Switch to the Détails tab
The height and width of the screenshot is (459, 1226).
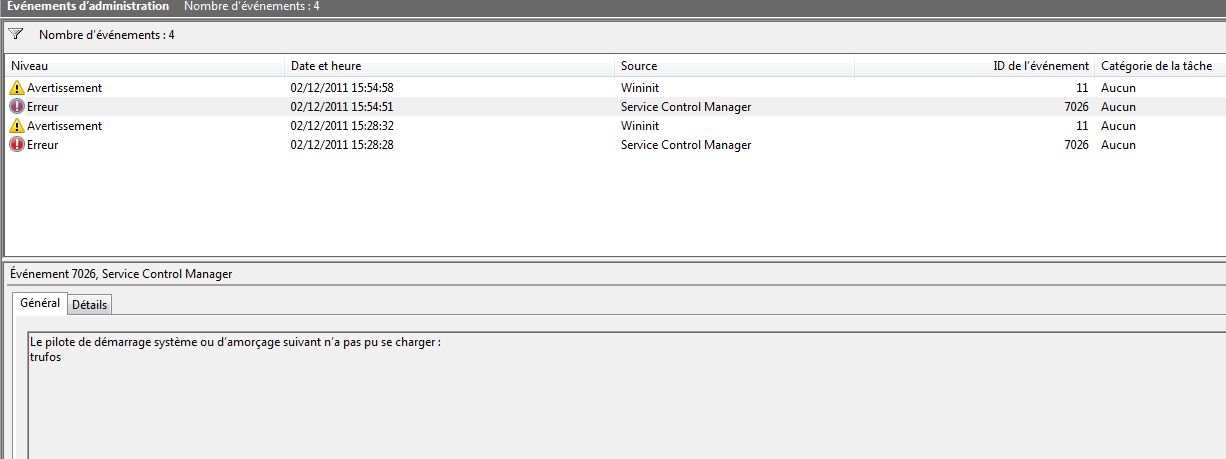tap(90, 304)
